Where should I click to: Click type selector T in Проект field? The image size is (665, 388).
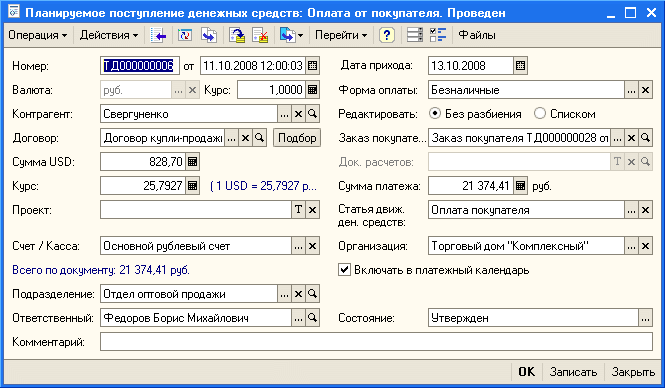(299, 210)
